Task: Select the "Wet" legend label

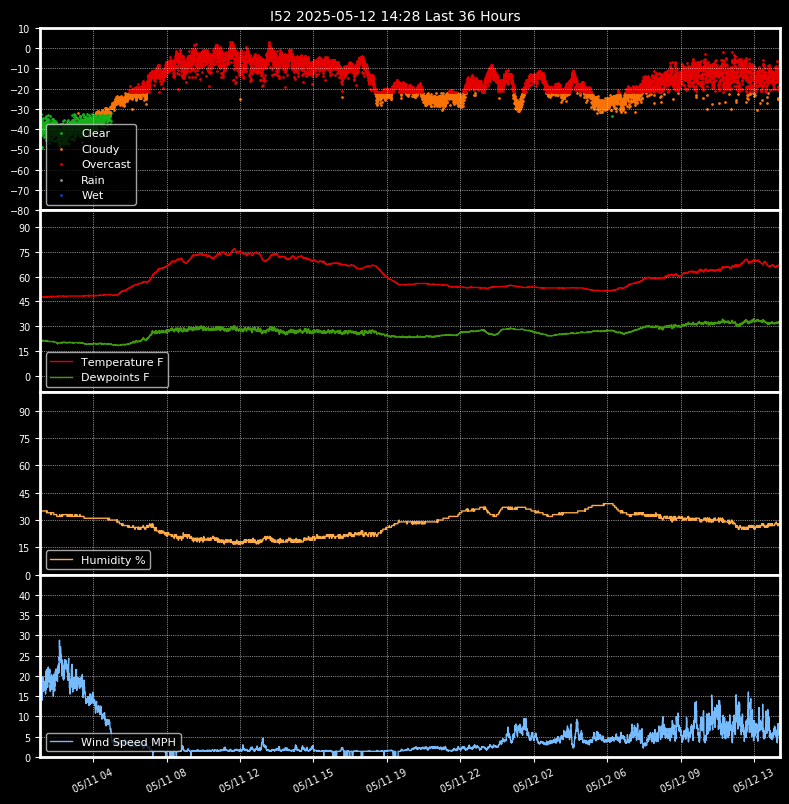Action: [92, 195]
